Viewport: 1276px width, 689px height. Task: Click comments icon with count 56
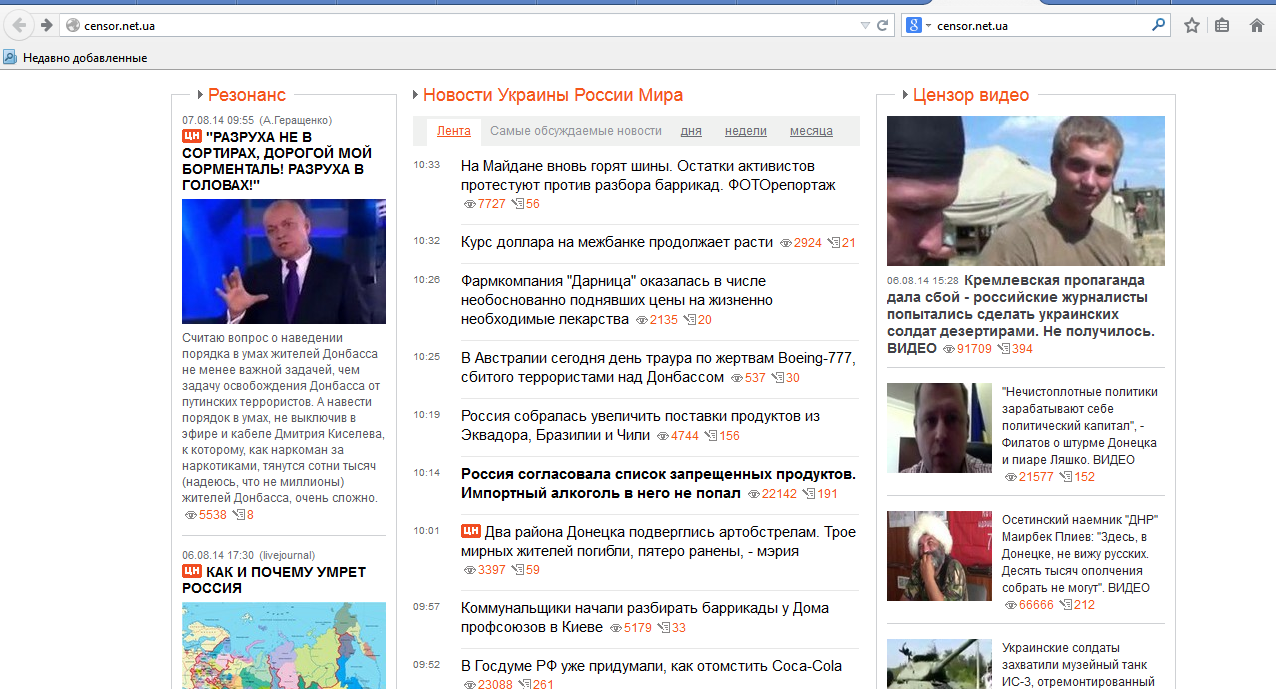coord(517,204)
